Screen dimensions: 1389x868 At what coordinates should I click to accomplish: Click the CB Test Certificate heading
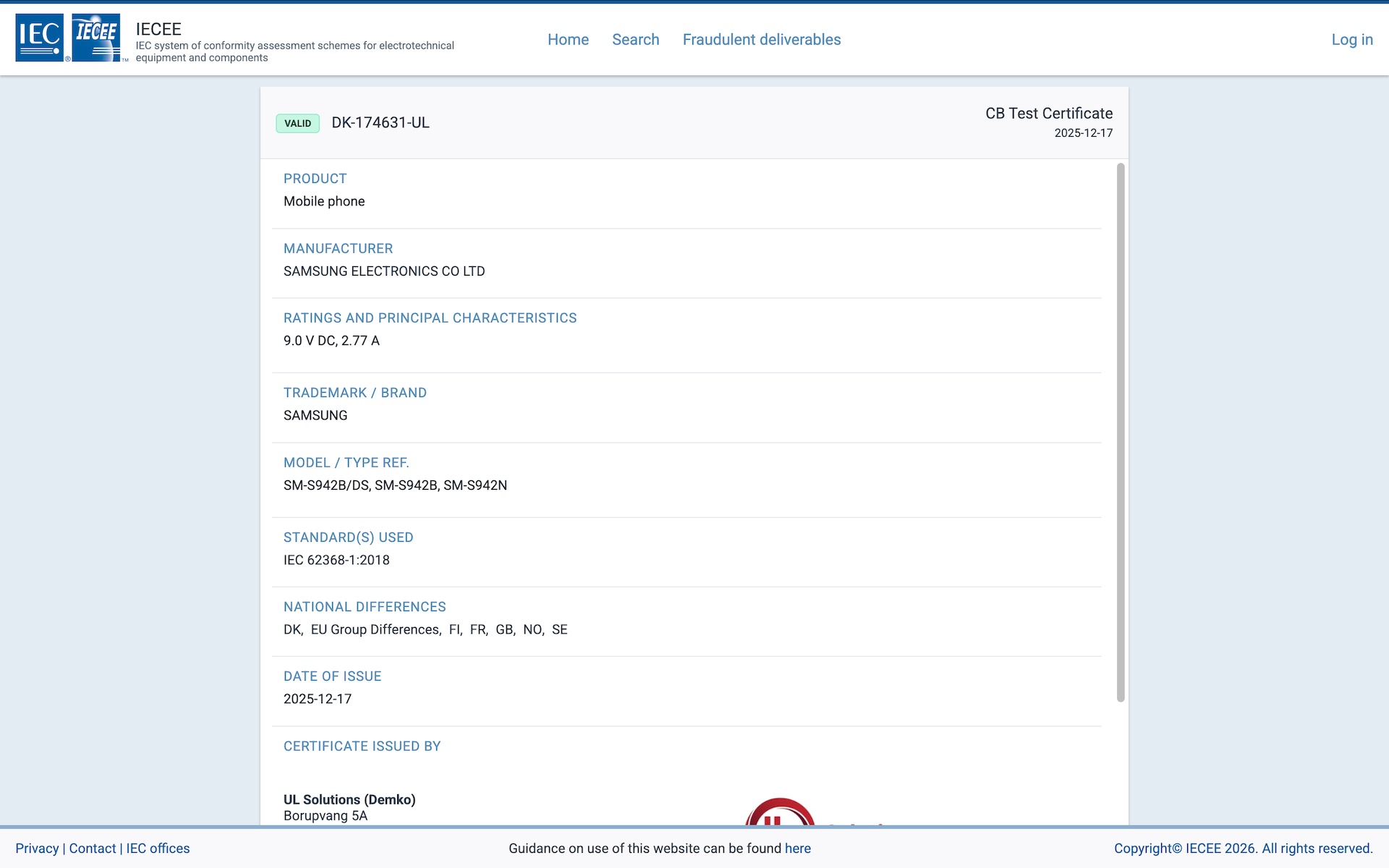click(x=1048, y=114)
